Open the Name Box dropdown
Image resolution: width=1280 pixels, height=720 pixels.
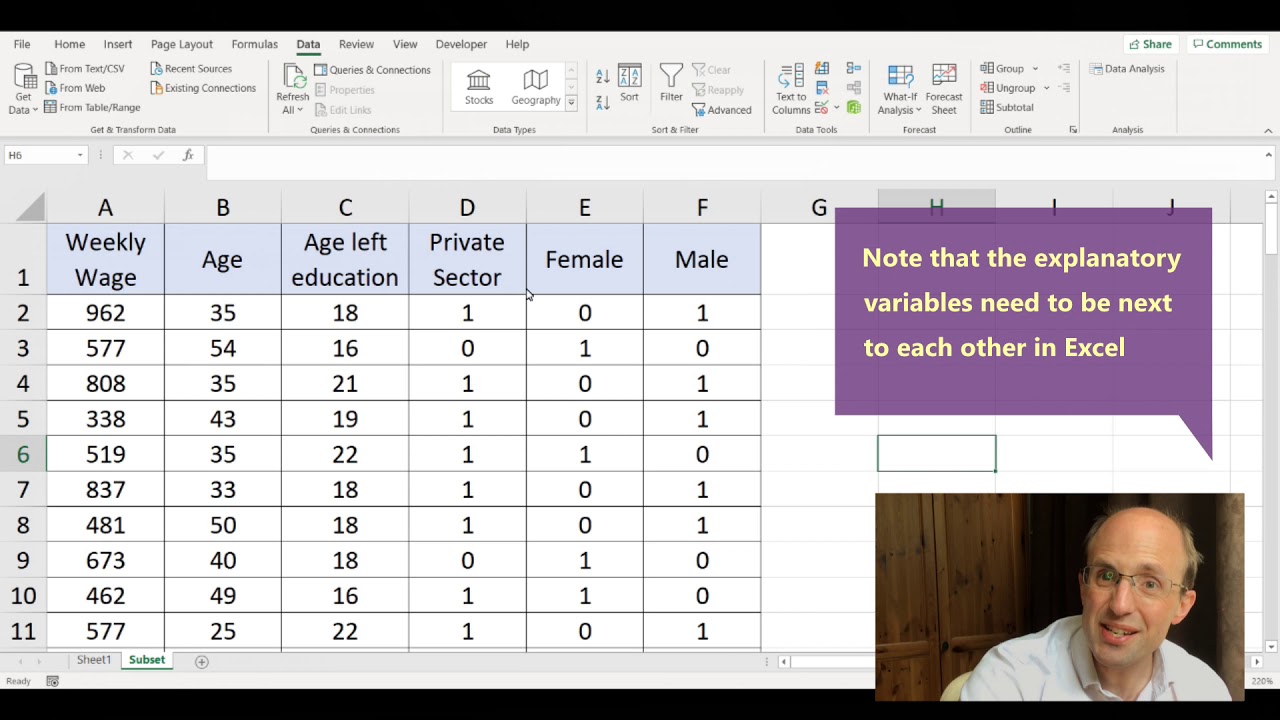point(79,155)
